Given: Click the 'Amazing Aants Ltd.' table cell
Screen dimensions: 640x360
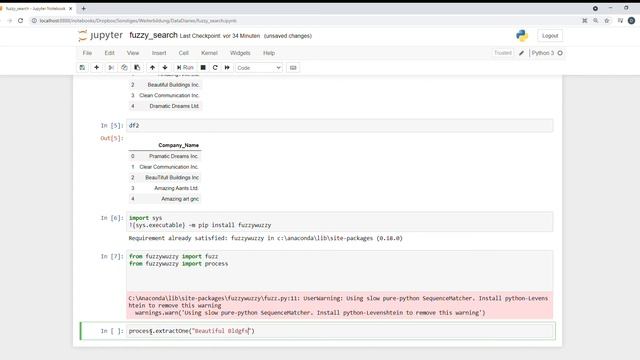Looking at the screenshot, I should pos(176,188).
